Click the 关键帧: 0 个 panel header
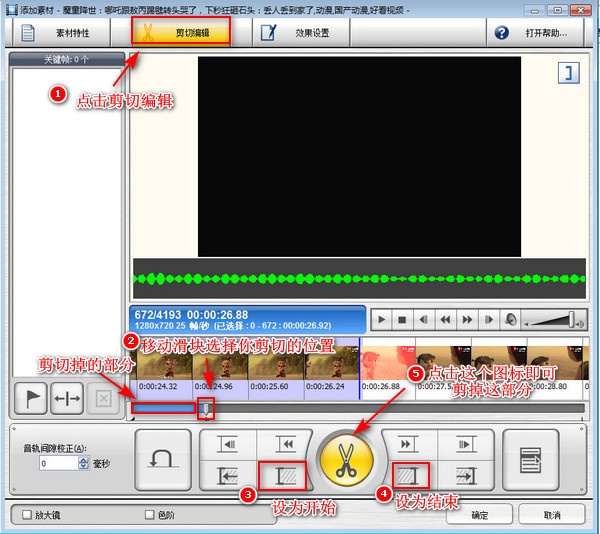The width and height of the screenshot is (600, 534). (x=67, y=59)
